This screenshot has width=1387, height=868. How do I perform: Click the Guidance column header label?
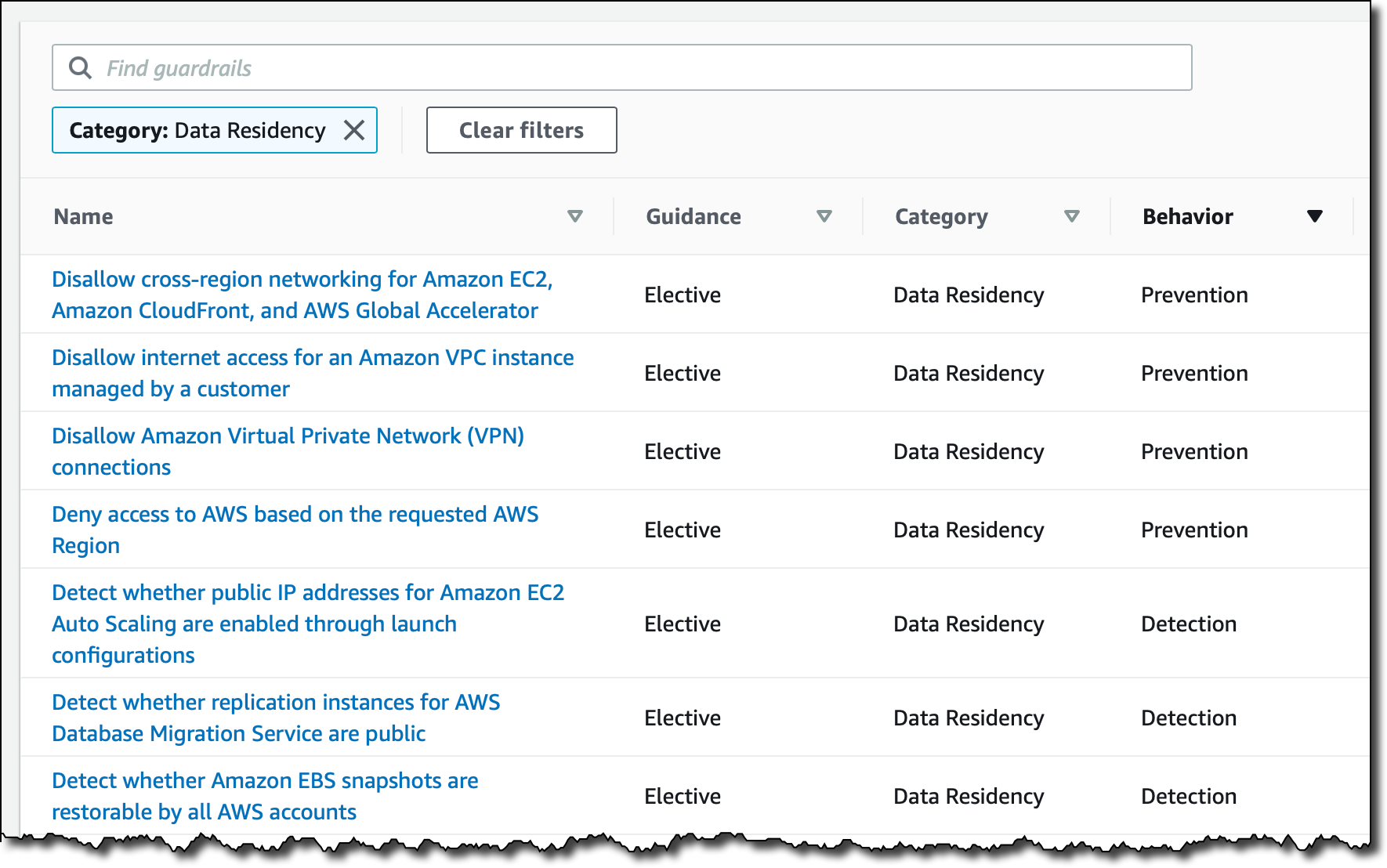point(693,217)
